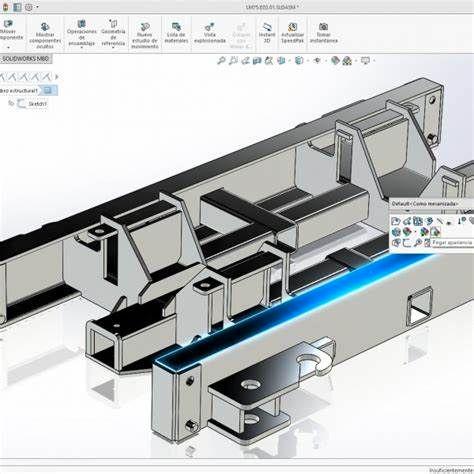Select the Sketch1 item in the tree
The image size is (474, 474).
pyautogui.click(x=38, y=104)
